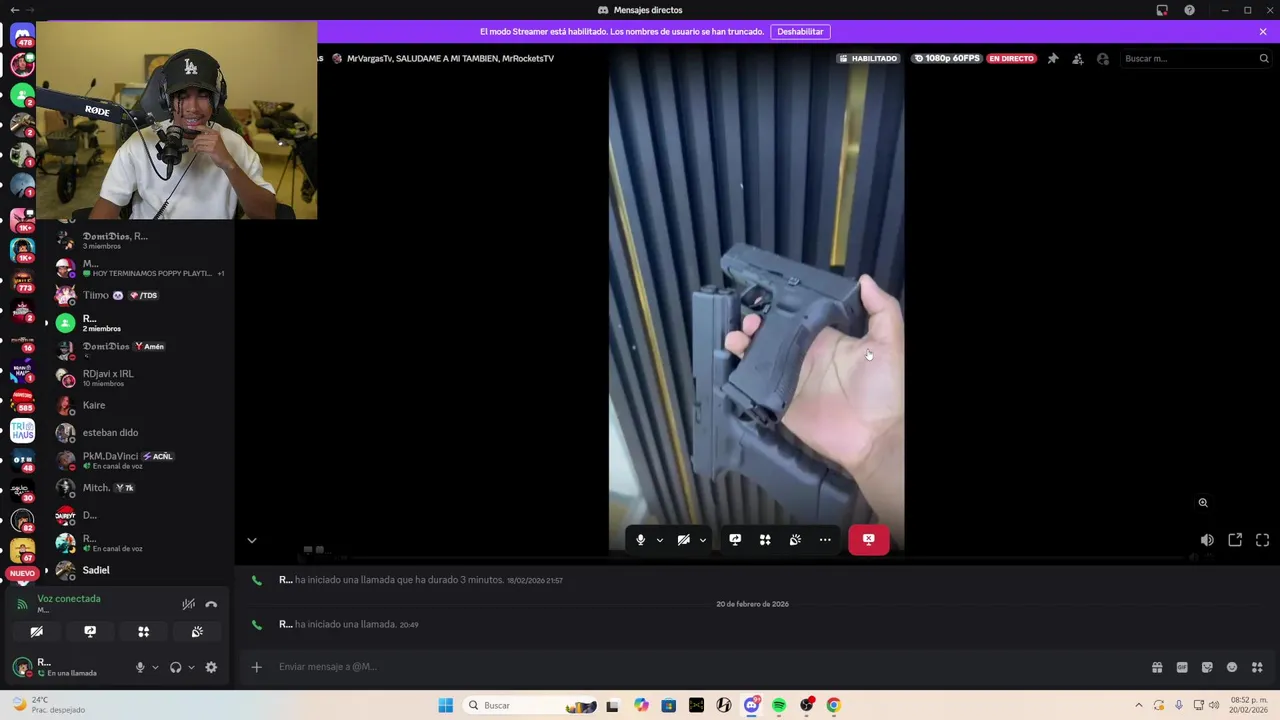This screenshot has width=1280, height=720.
Task: Toggle microphone mute in call controls
Action: [x=641, y=540]
